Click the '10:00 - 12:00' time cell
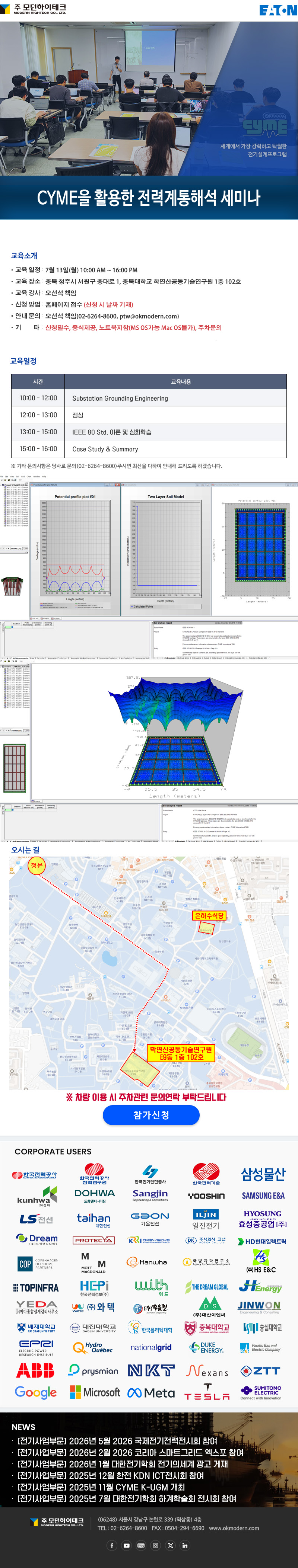Image resolution: width=298 pixels, height=1568 pixels. tap(38, 398)
